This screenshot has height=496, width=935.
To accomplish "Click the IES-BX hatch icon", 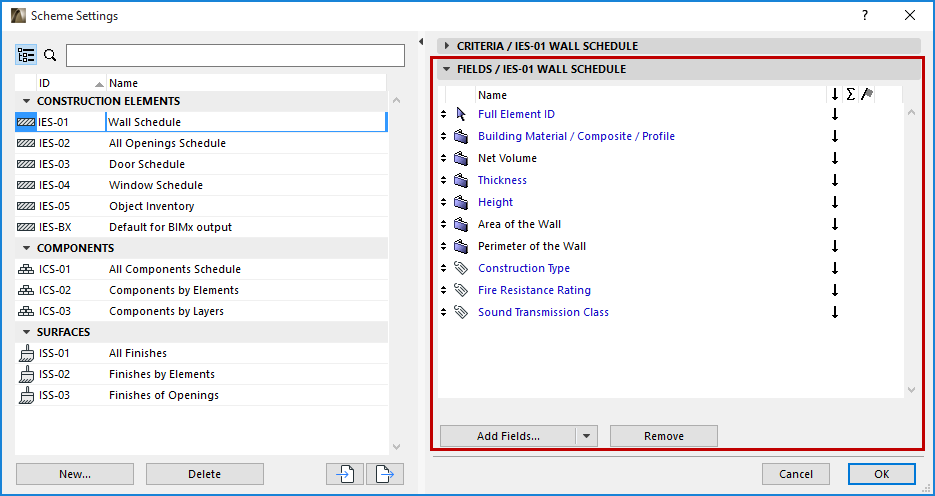I will click(26, 227).
